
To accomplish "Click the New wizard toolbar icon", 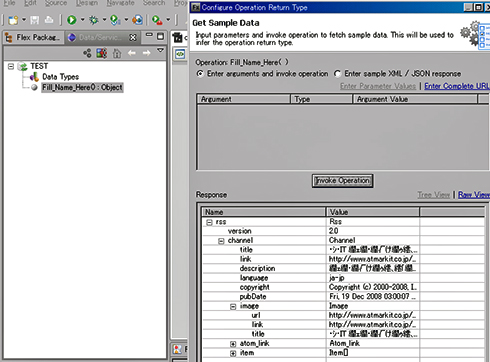I will (x=13, y=20).
